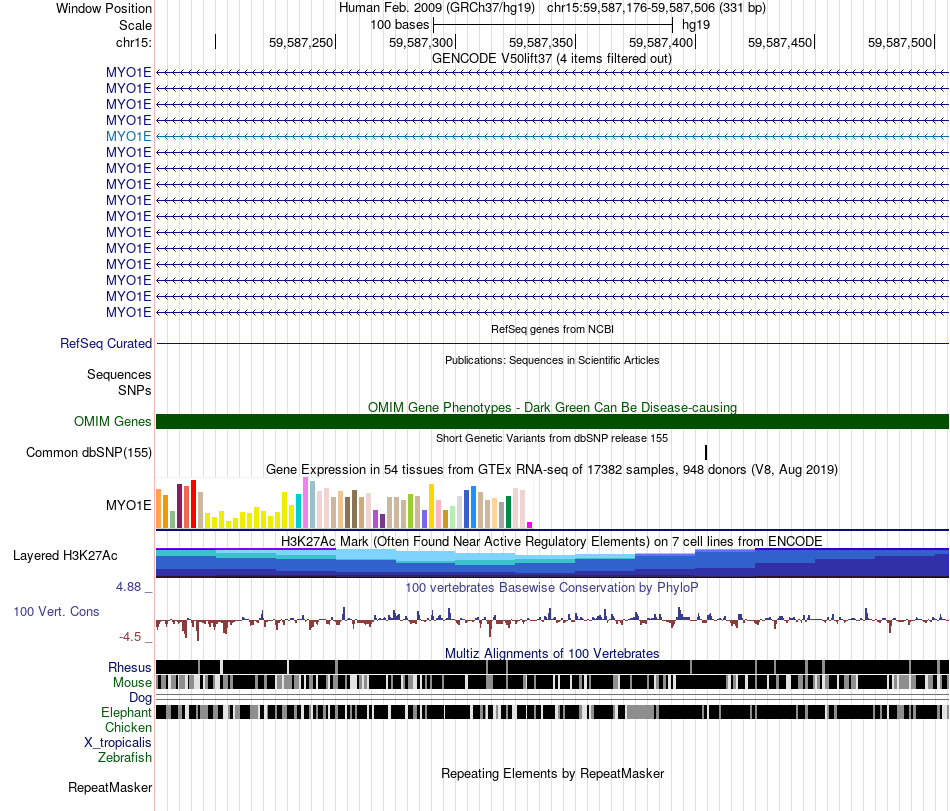Image resolution: width=950 pixels, height=811 pixels.
Task: Click the Elephant species label
Action: pyautogui.click(x=127, y=713)
